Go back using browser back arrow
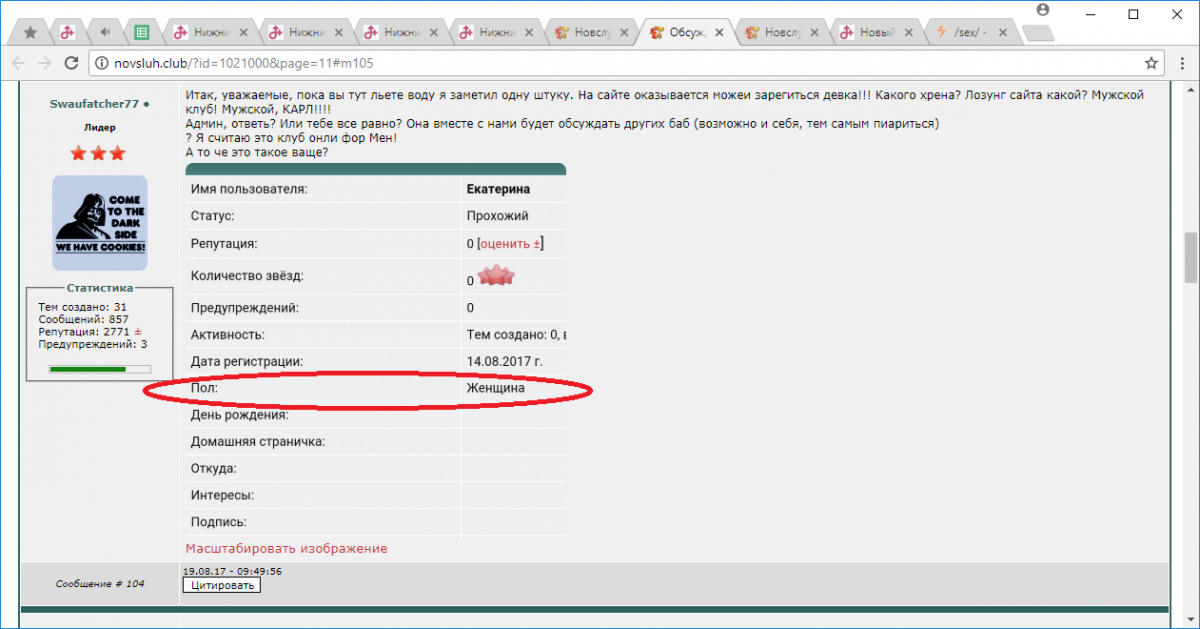Screen dimensions: 1200x629 [x=19, y=63]
